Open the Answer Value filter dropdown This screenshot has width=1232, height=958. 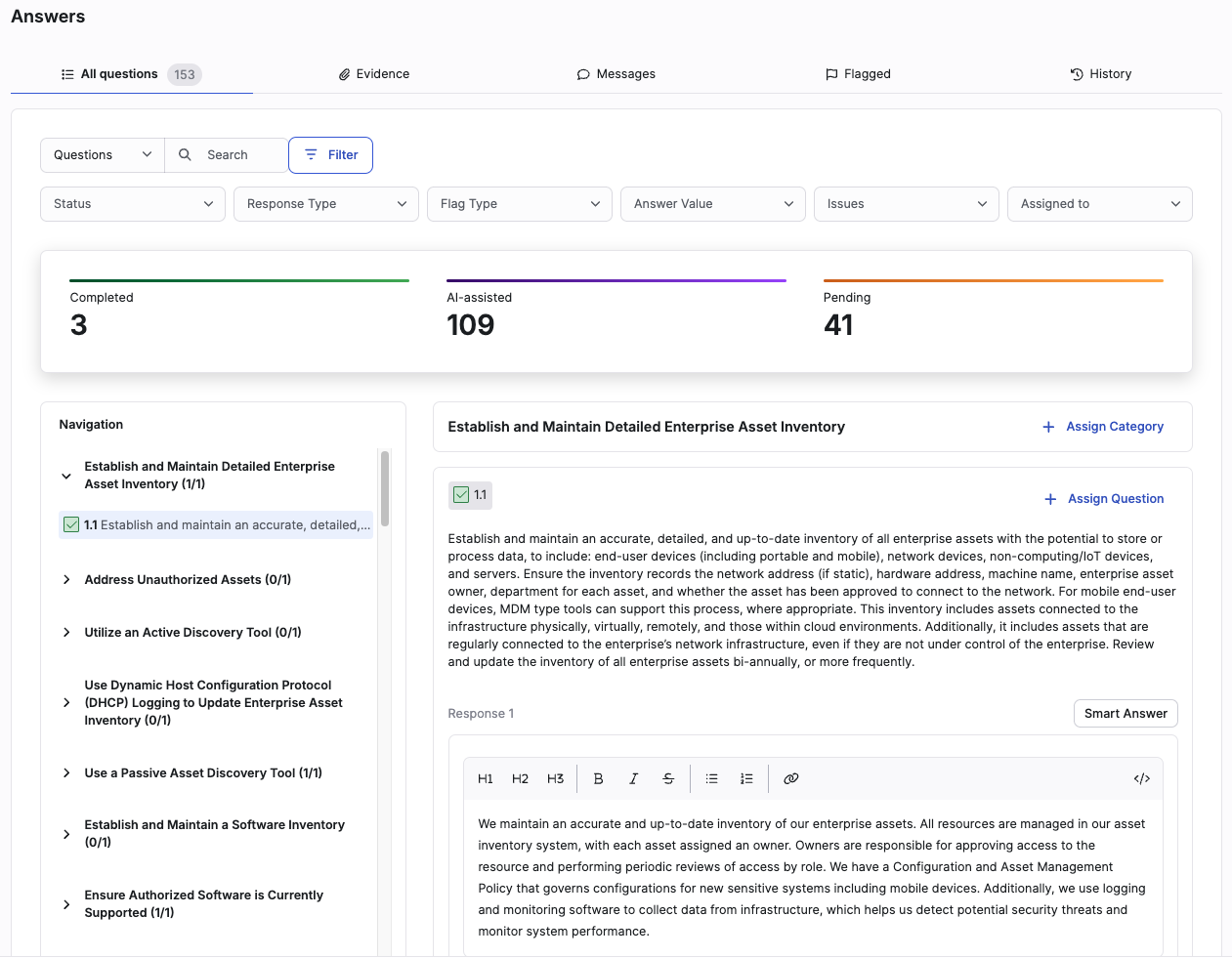(713, 204)
